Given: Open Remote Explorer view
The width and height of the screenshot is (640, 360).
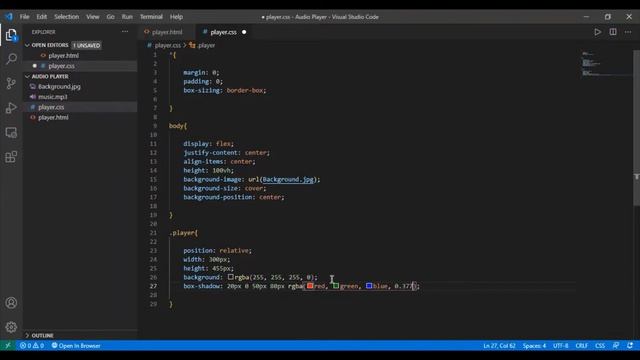Looking at the screenshot, I should pos(11,132).
